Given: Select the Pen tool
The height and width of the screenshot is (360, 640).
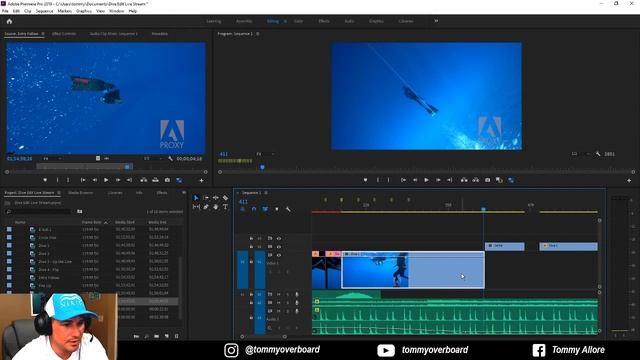Looking at the screenshot, I should 206,207.
